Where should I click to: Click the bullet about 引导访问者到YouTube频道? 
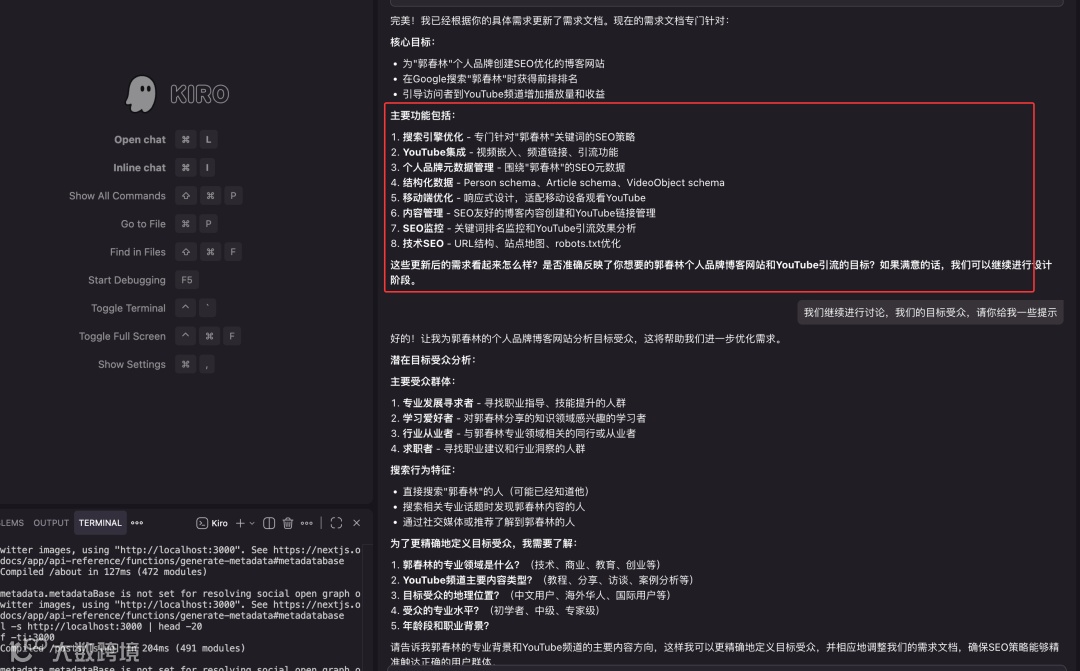[503, 94]
